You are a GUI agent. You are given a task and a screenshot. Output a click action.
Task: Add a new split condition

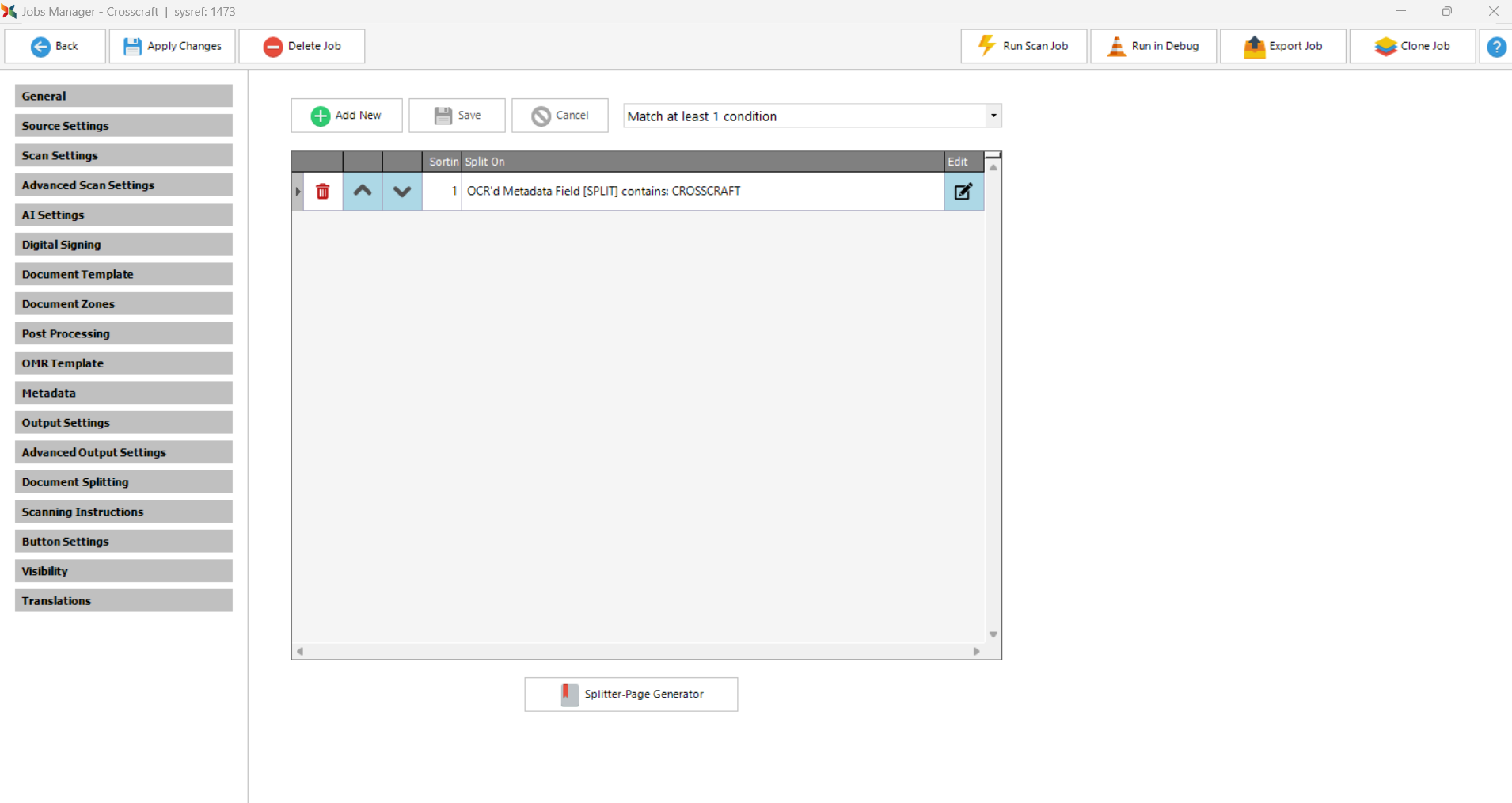pyautogui.click(x=347, y=116)
